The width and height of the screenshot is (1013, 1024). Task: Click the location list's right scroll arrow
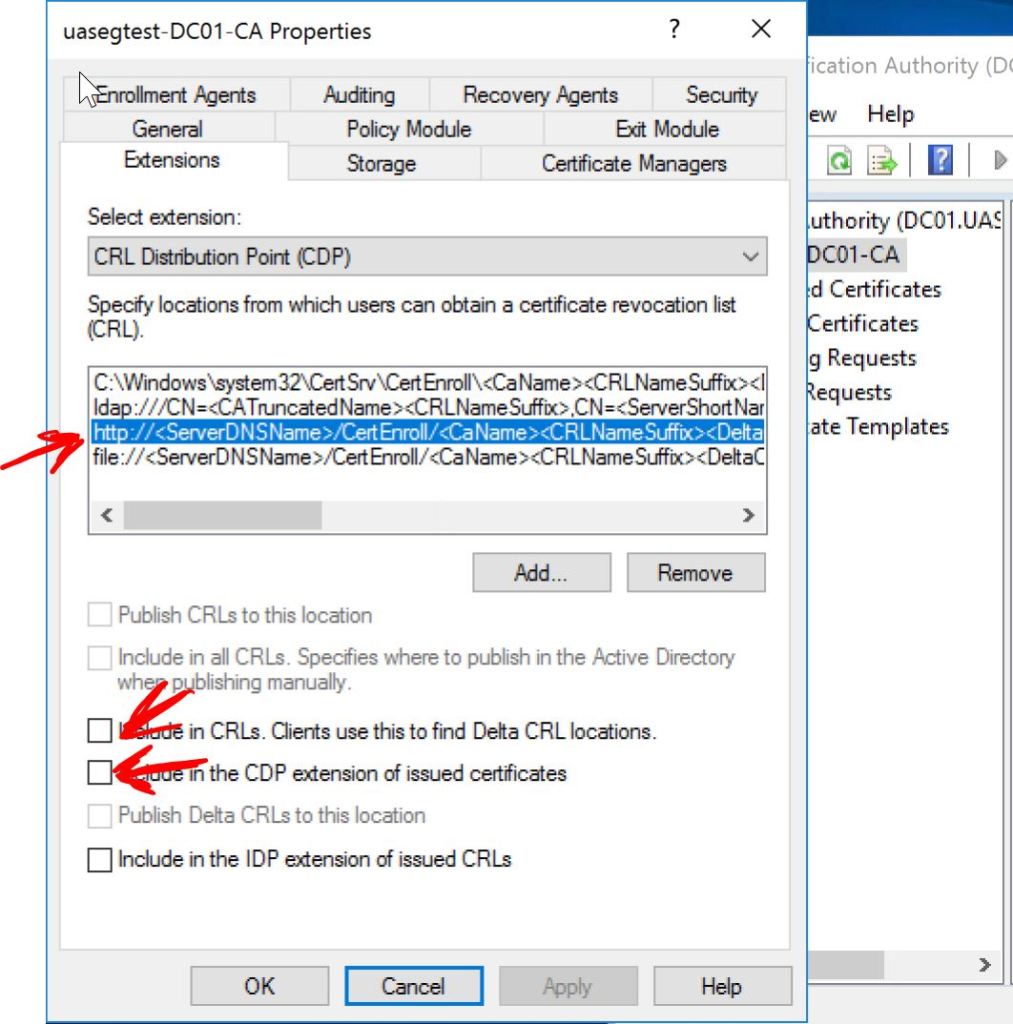tap(748, 516)
